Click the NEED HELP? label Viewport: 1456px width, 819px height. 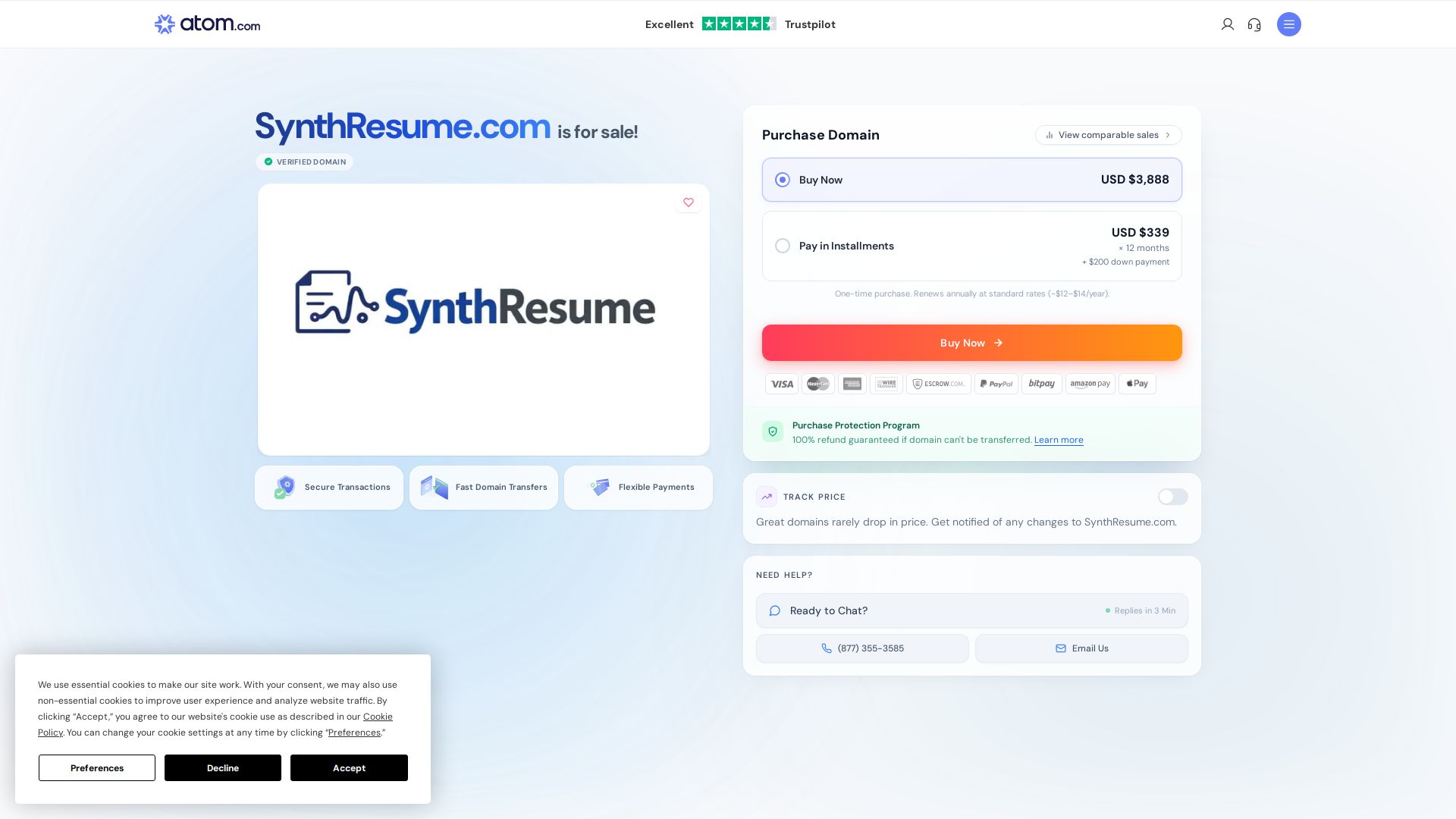pos(784,576)
